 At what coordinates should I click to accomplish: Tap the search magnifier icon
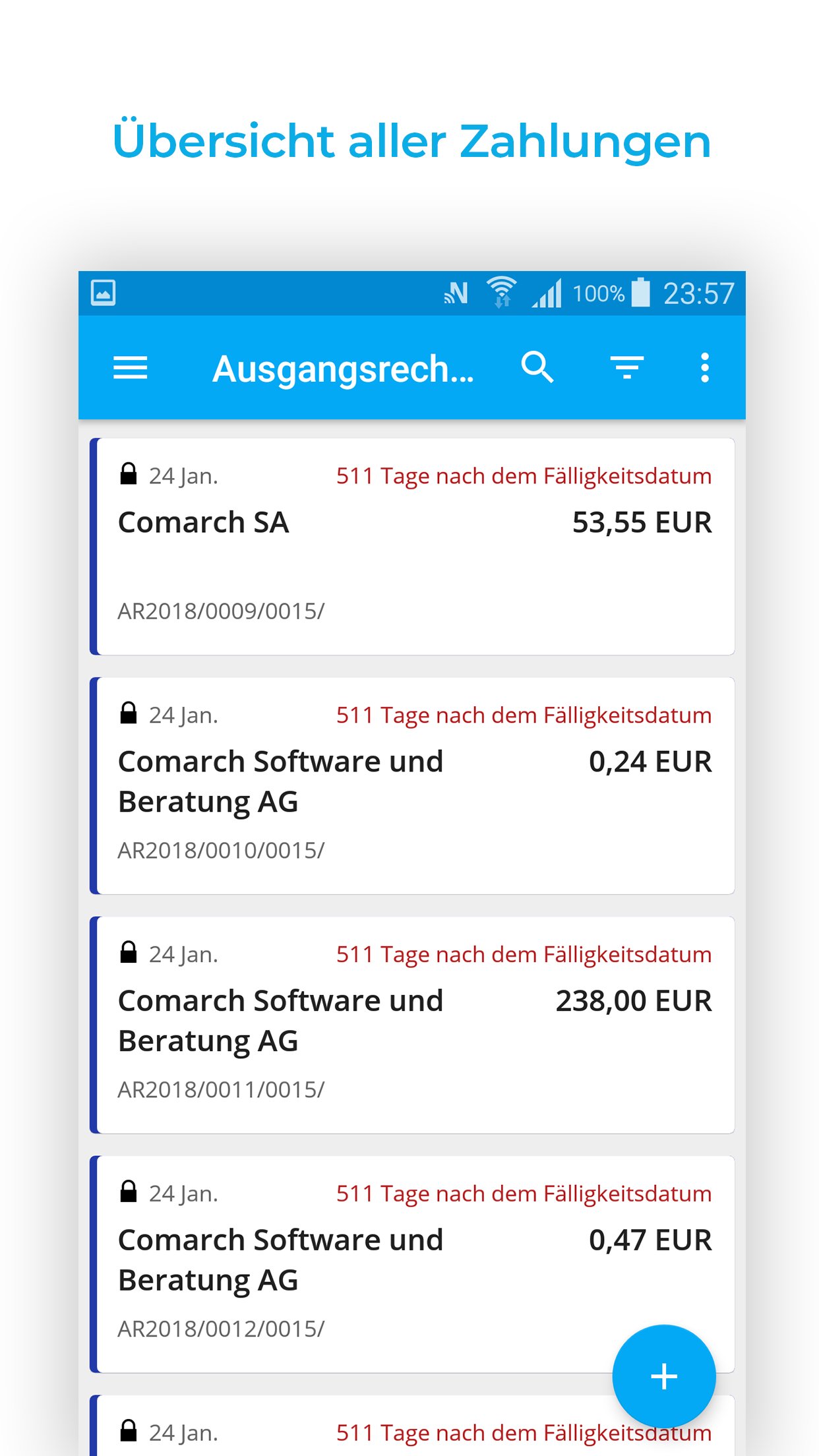coord(537,367)
